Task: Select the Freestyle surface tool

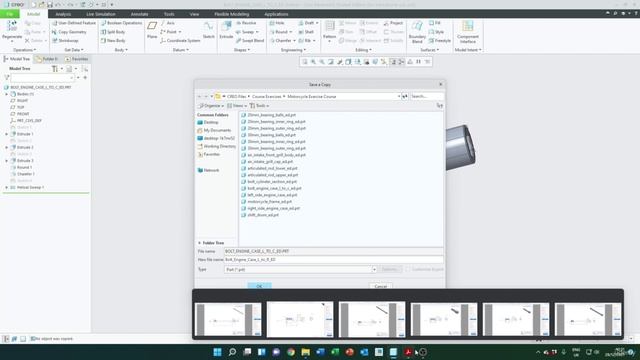Action: [x=440, y=41]
